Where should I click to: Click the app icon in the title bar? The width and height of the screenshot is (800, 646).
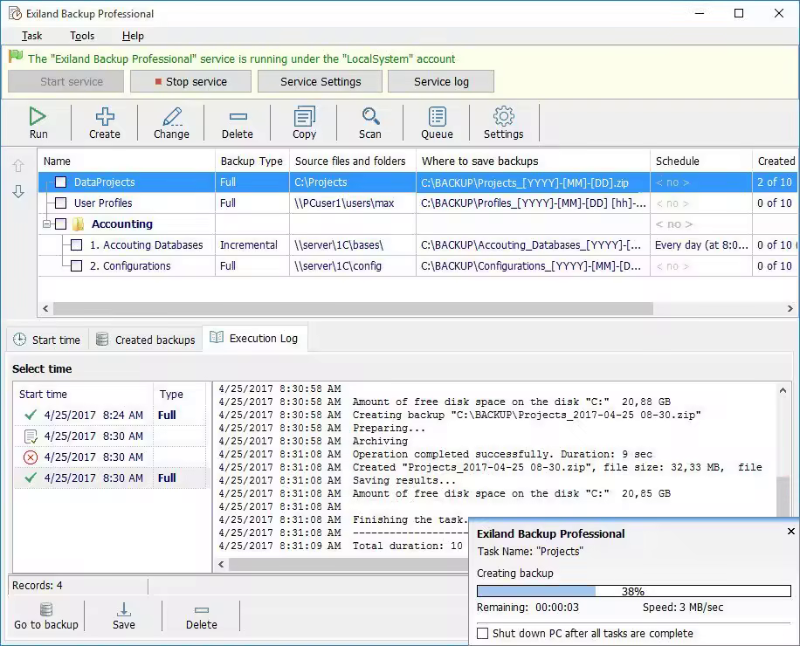tap(15, 13)
